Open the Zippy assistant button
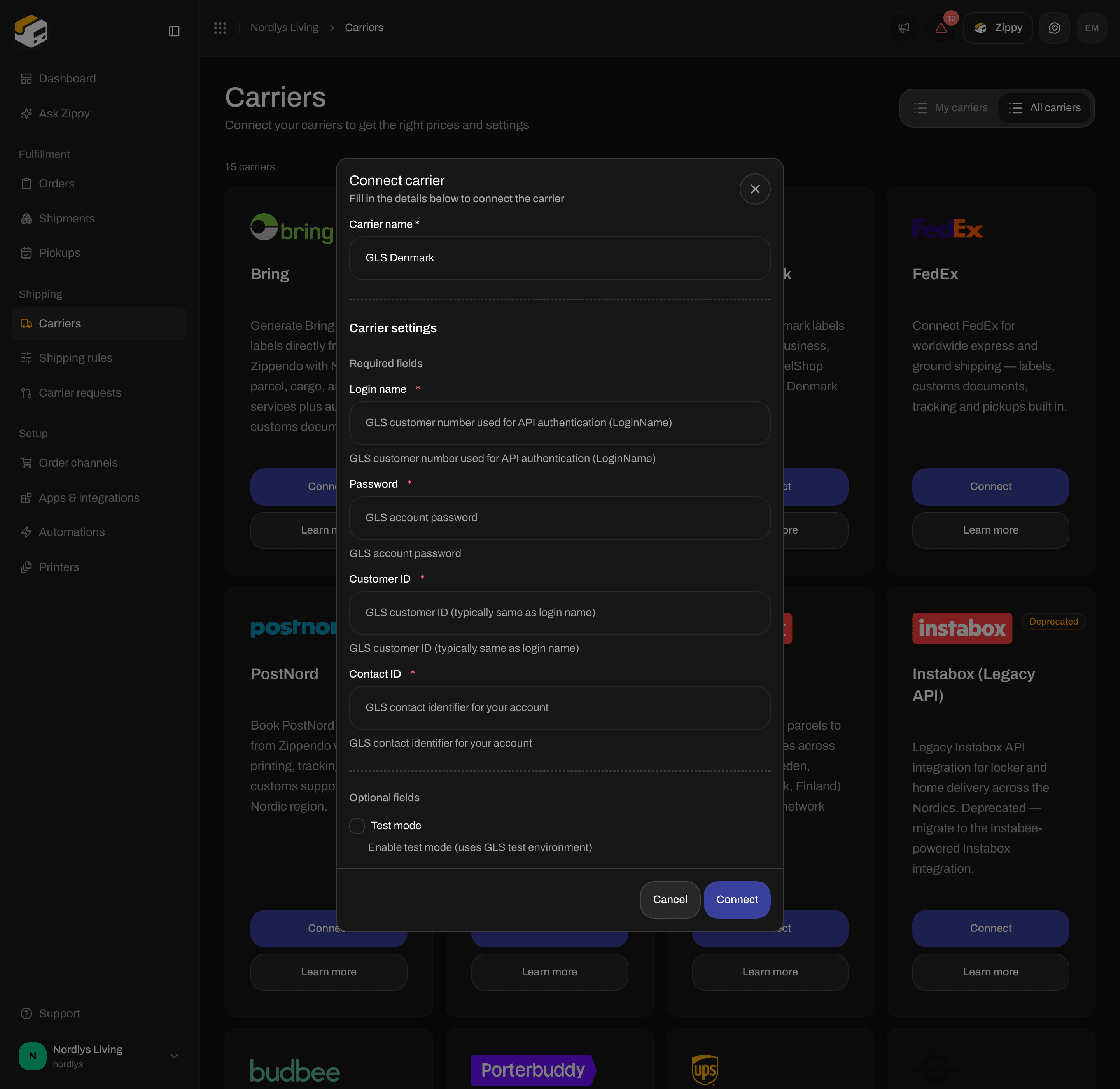1120x1089 pixels. [997, 28]
